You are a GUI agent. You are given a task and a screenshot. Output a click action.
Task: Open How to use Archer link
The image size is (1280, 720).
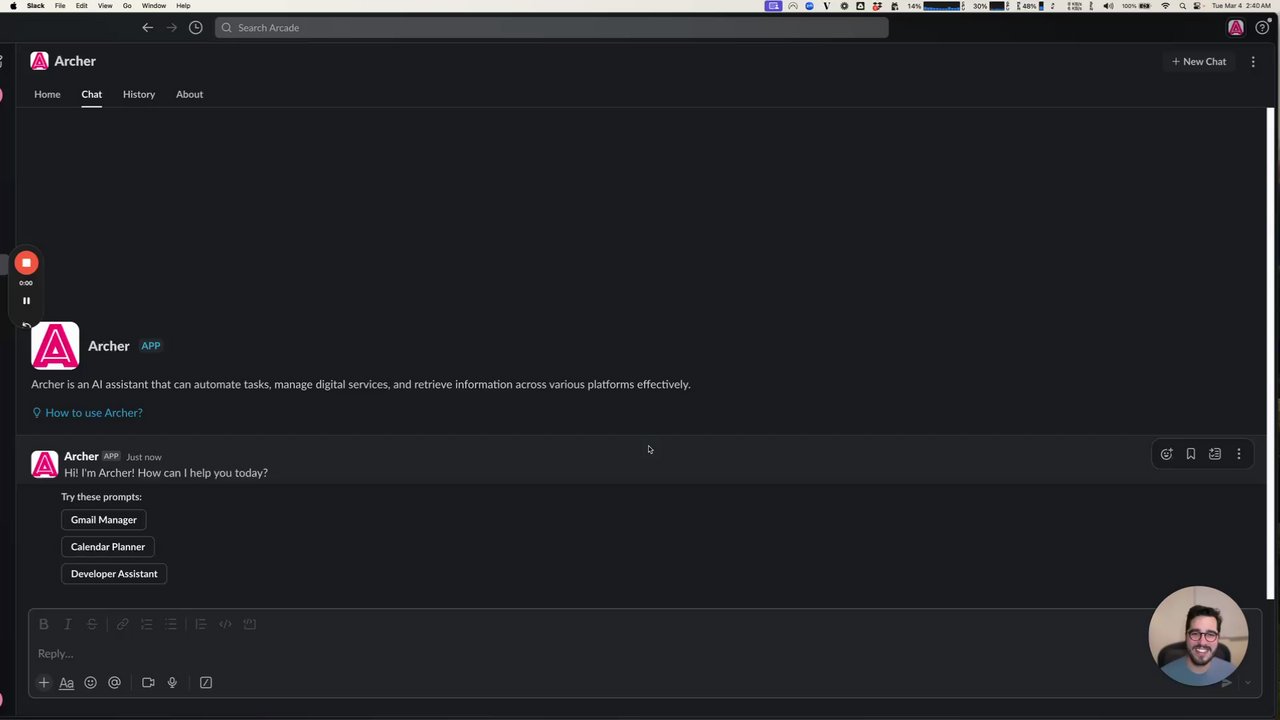click(x=94, y=413)
